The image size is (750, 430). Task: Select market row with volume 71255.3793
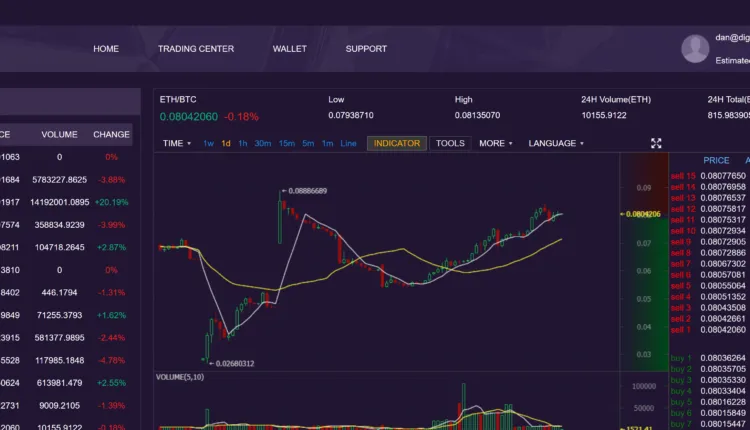point(66,315)
